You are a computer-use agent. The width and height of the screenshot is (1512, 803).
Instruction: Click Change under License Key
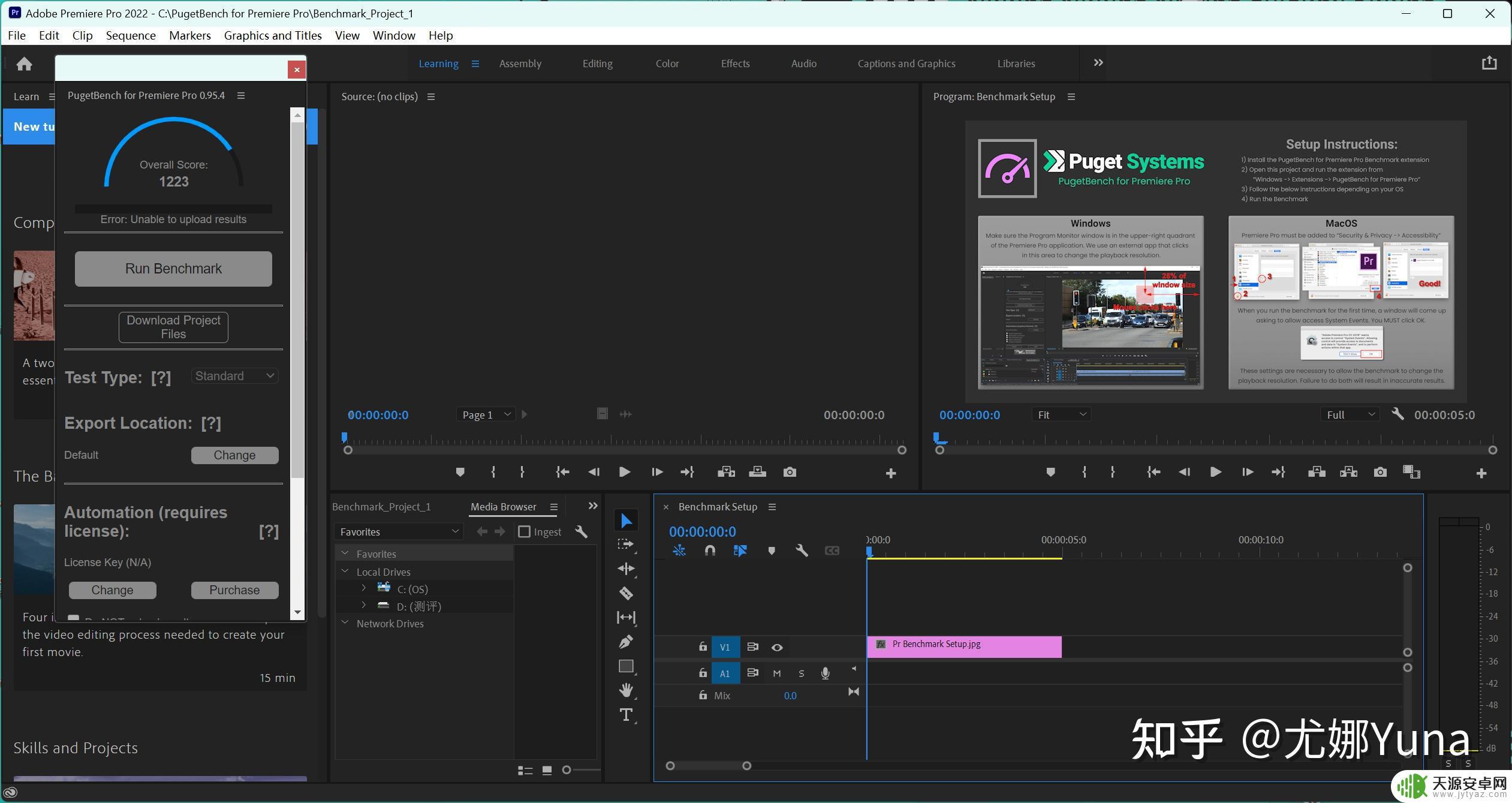pos(112,590)
